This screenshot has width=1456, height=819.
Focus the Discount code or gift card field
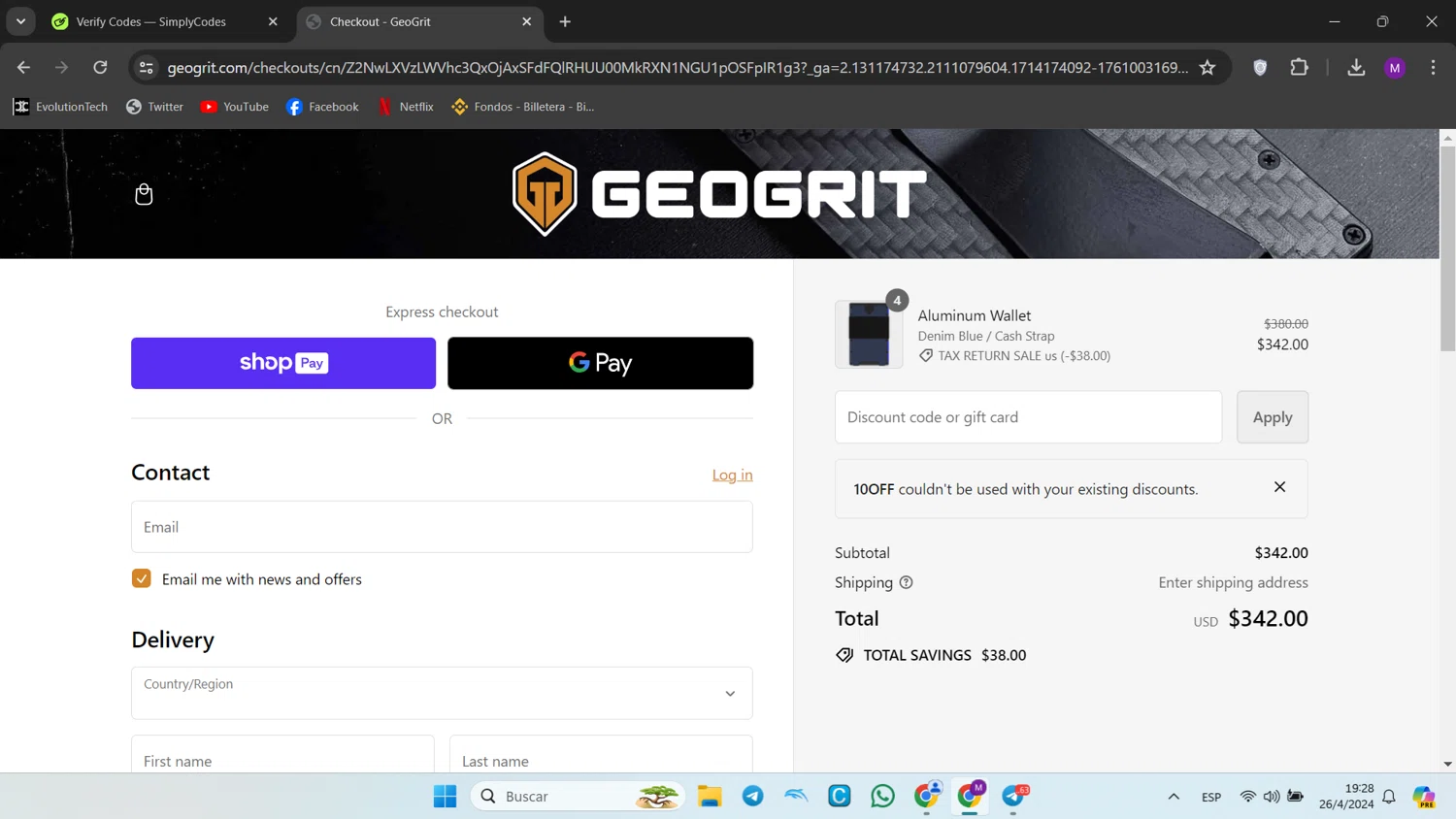[1028, 417]
